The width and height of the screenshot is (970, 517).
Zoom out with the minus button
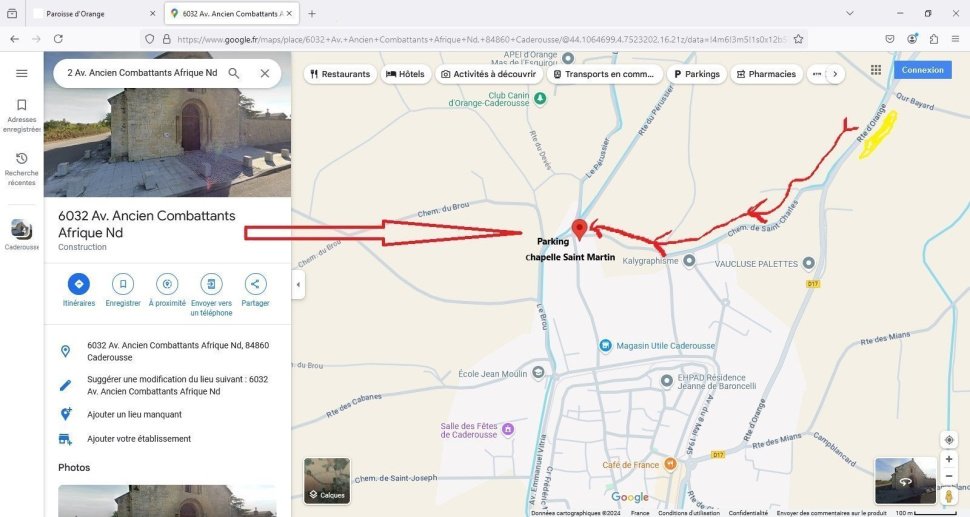[949, 476]
